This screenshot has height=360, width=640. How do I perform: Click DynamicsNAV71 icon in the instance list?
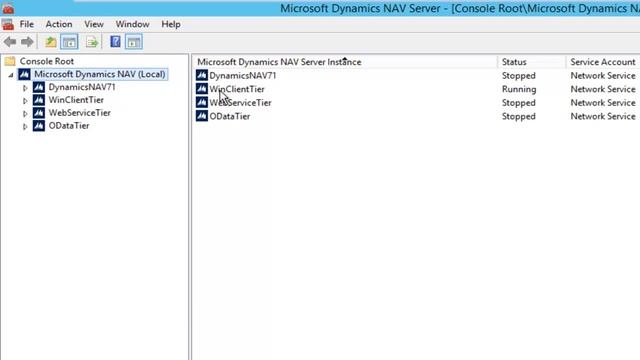(x=202, y=76)
